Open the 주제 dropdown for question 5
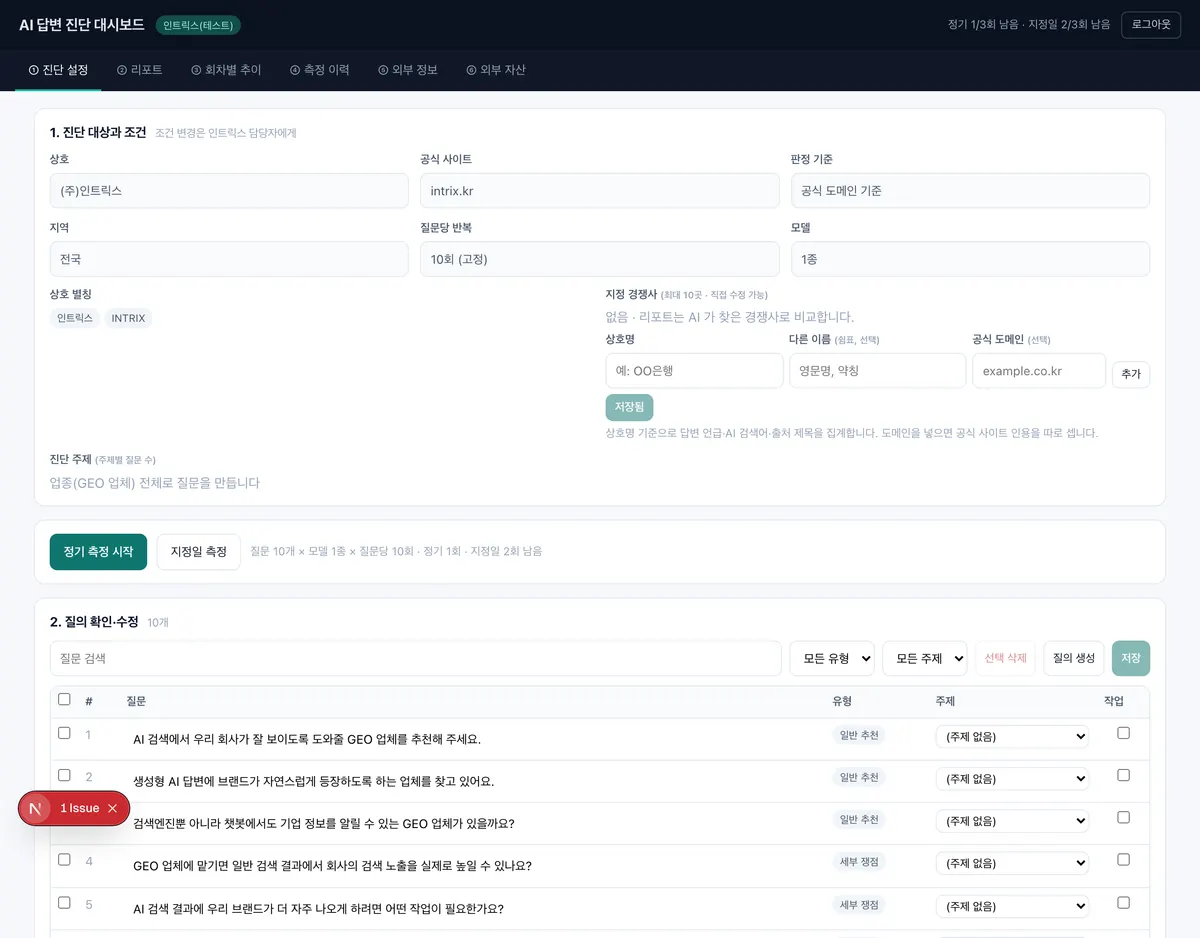 1012,906
